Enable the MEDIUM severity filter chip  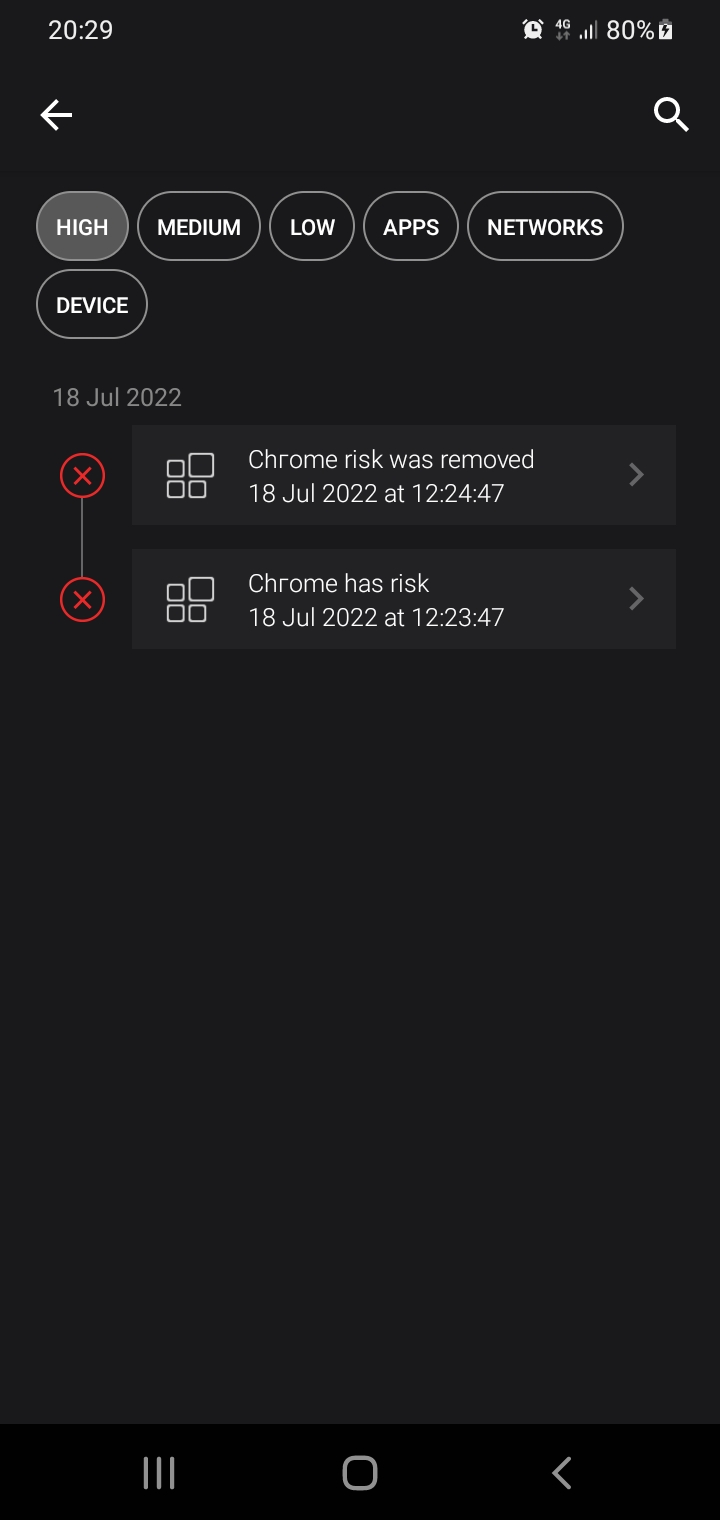pyautogui.click(x=199, y=227)
